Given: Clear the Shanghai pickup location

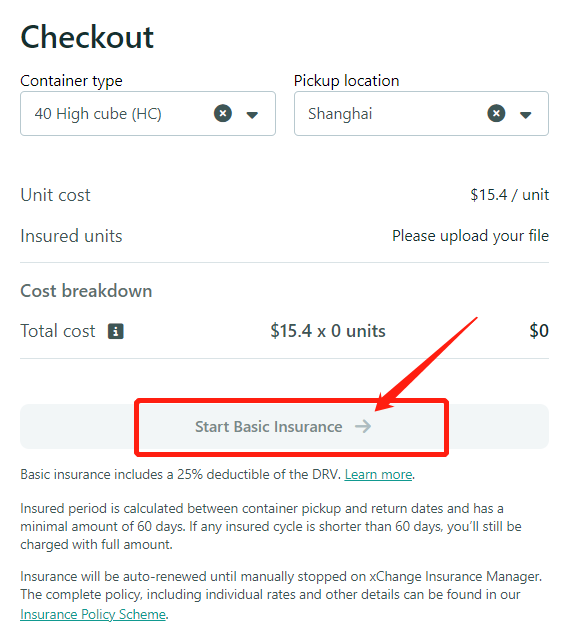Looking at the screenshot, I should coord(496,113).
